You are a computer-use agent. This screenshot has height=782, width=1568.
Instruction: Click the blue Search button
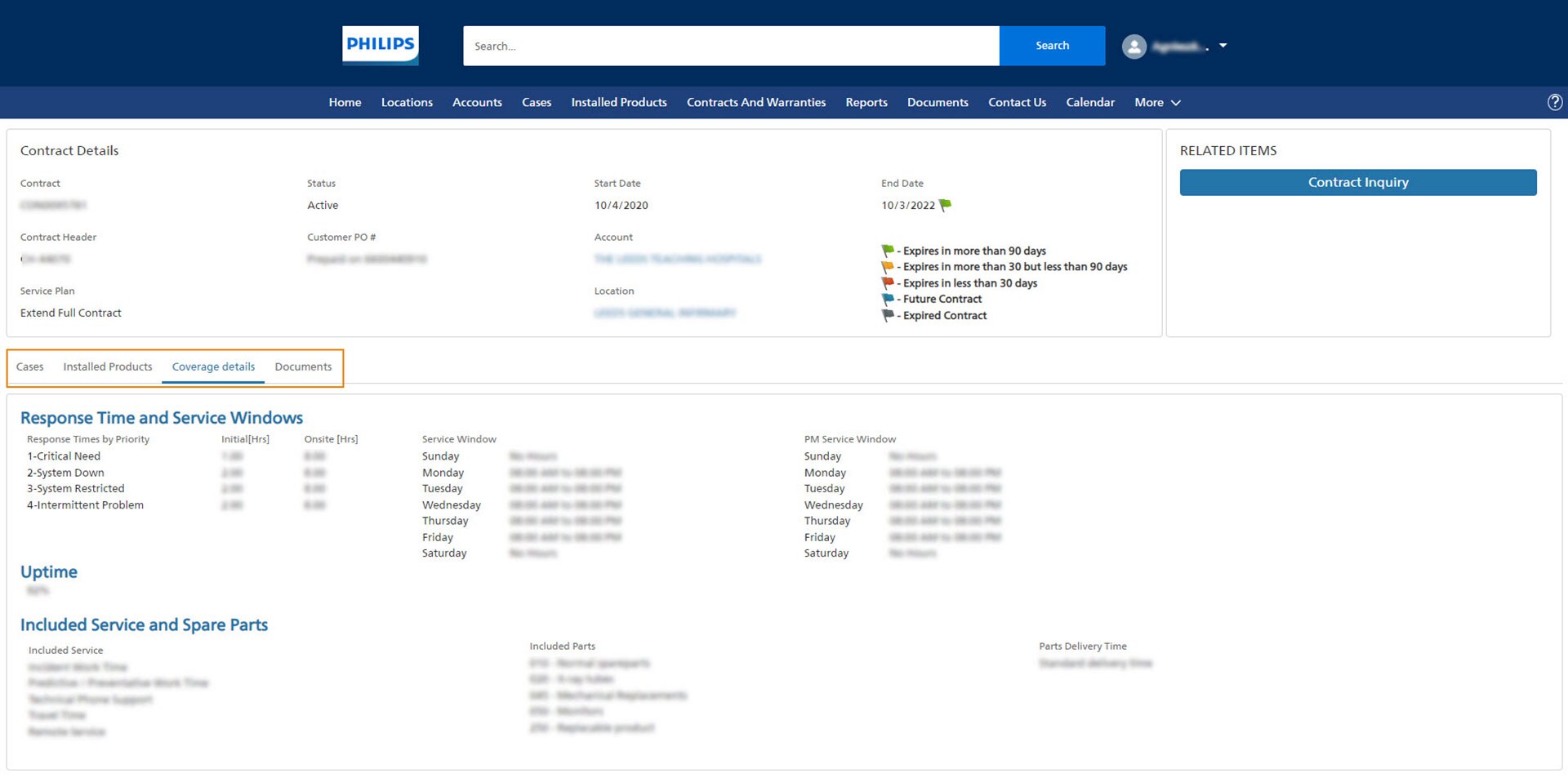pos(1052,46)
